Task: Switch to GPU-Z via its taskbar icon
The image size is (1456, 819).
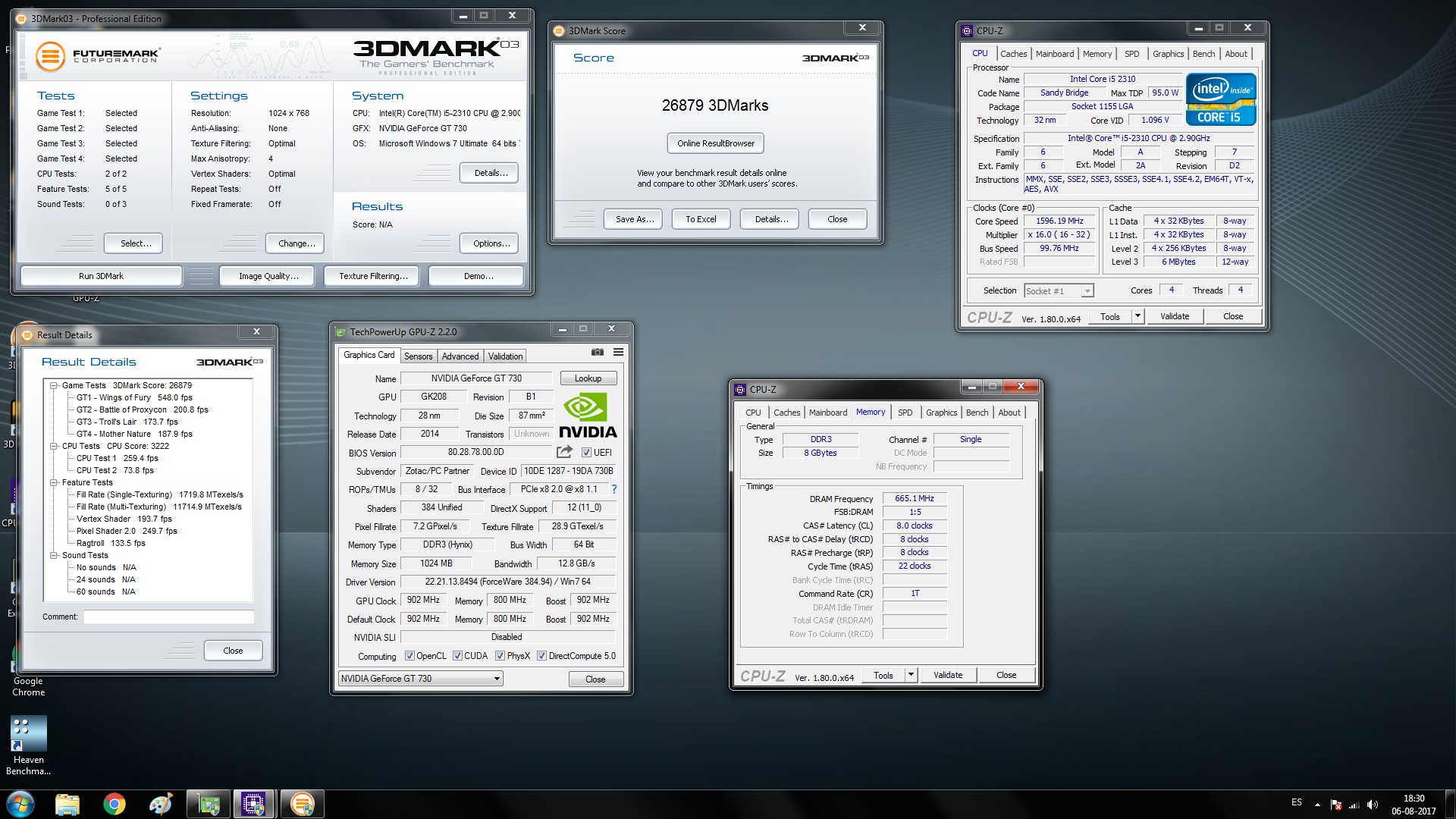Action: 209,804
